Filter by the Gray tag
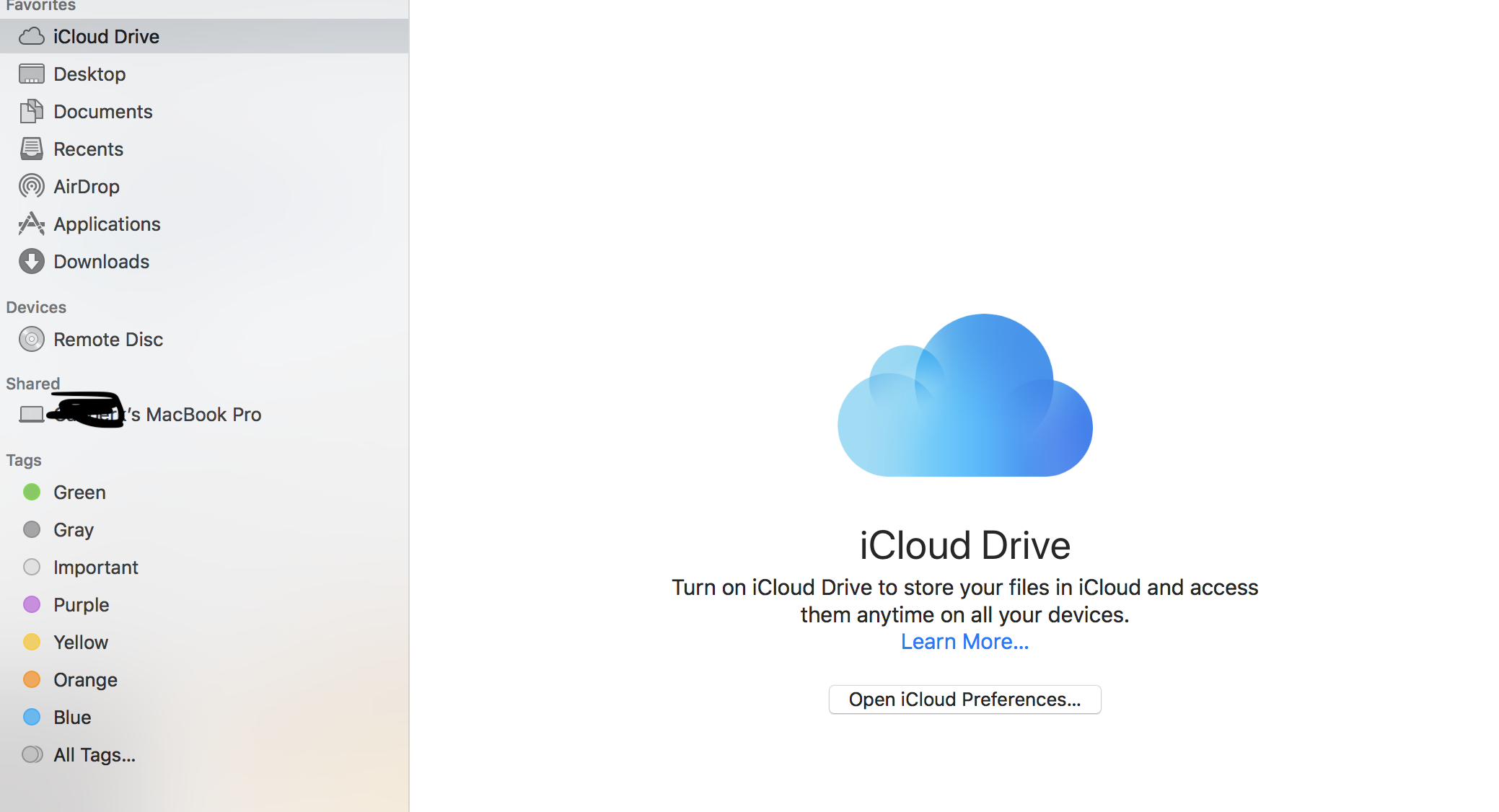 point(73,530)
